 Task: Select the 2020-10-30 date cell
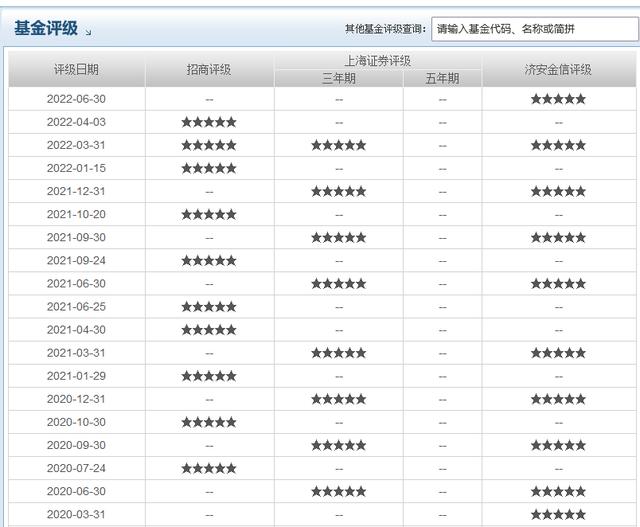tap(76, 422)
